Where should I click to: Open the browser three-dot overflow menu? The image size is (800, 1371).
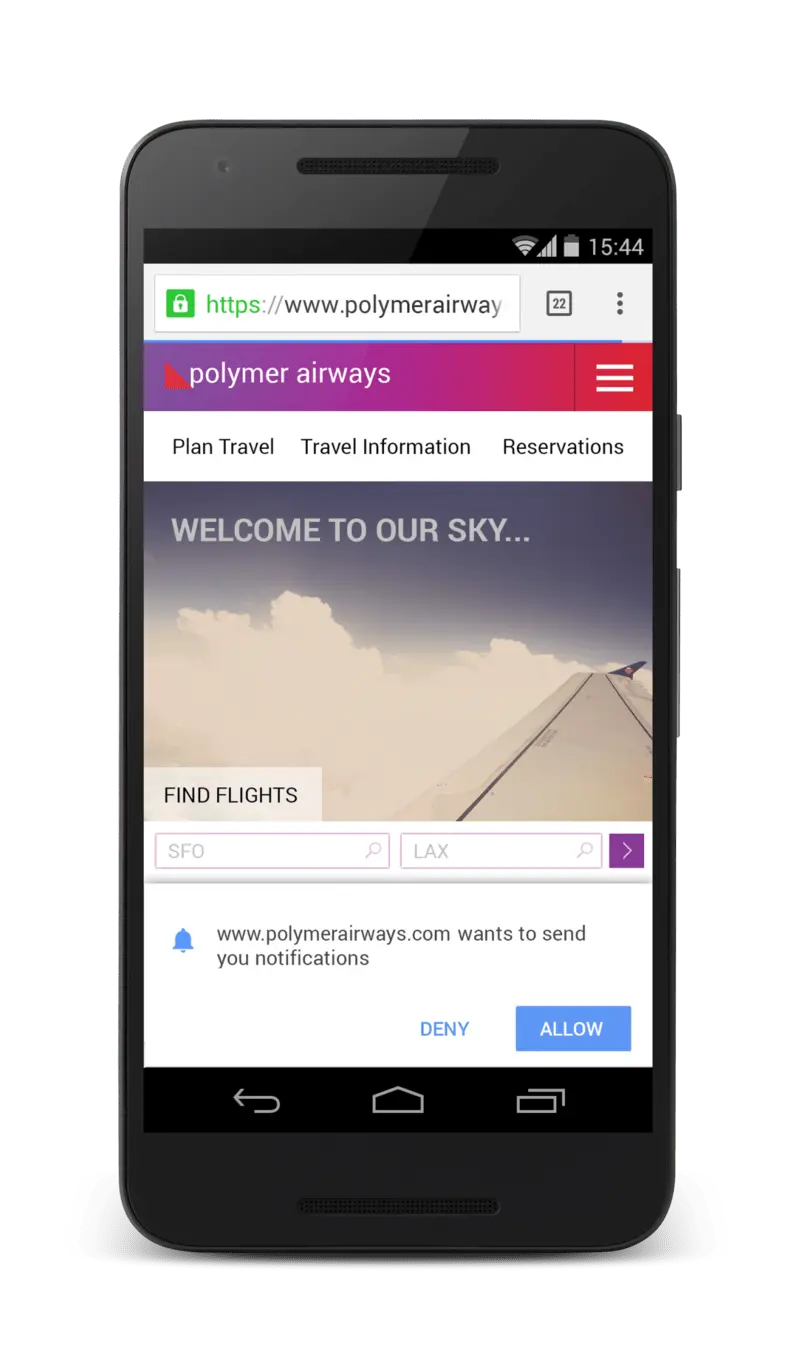tap(620, 304)
